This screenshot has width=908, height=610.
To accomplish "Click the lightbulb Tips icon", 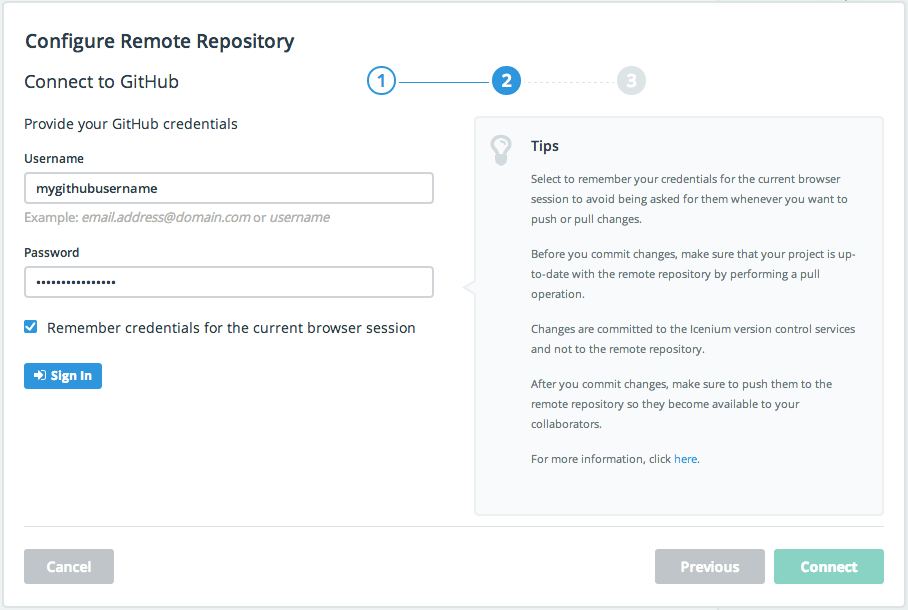I will (500, 149).
